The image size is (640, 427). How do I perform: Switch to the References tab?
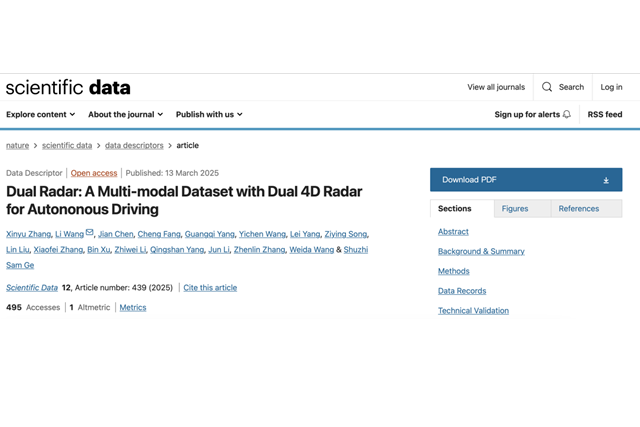(x=578, y=208)
